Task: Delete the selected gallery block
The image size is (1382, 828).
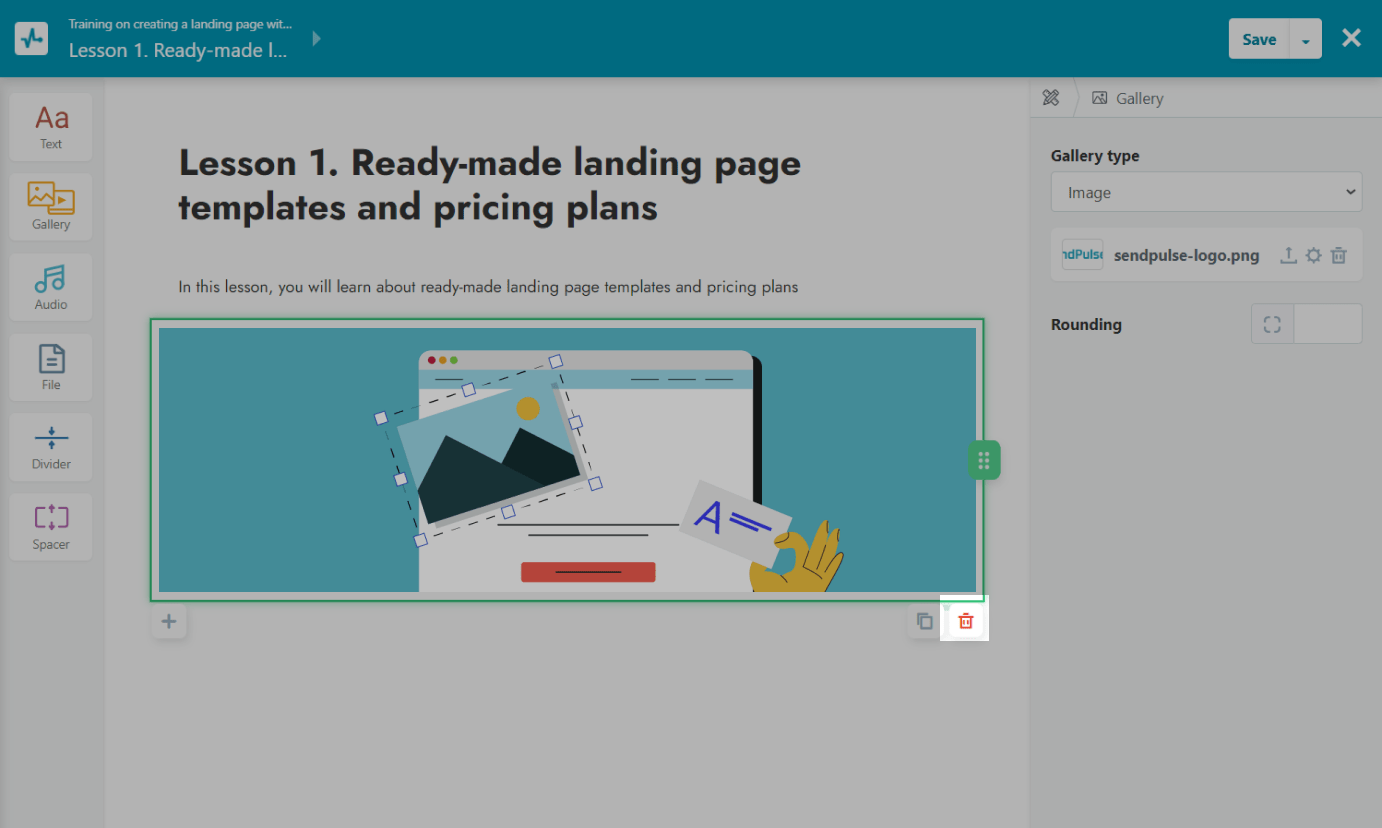Action: click(x=965, y=621)
